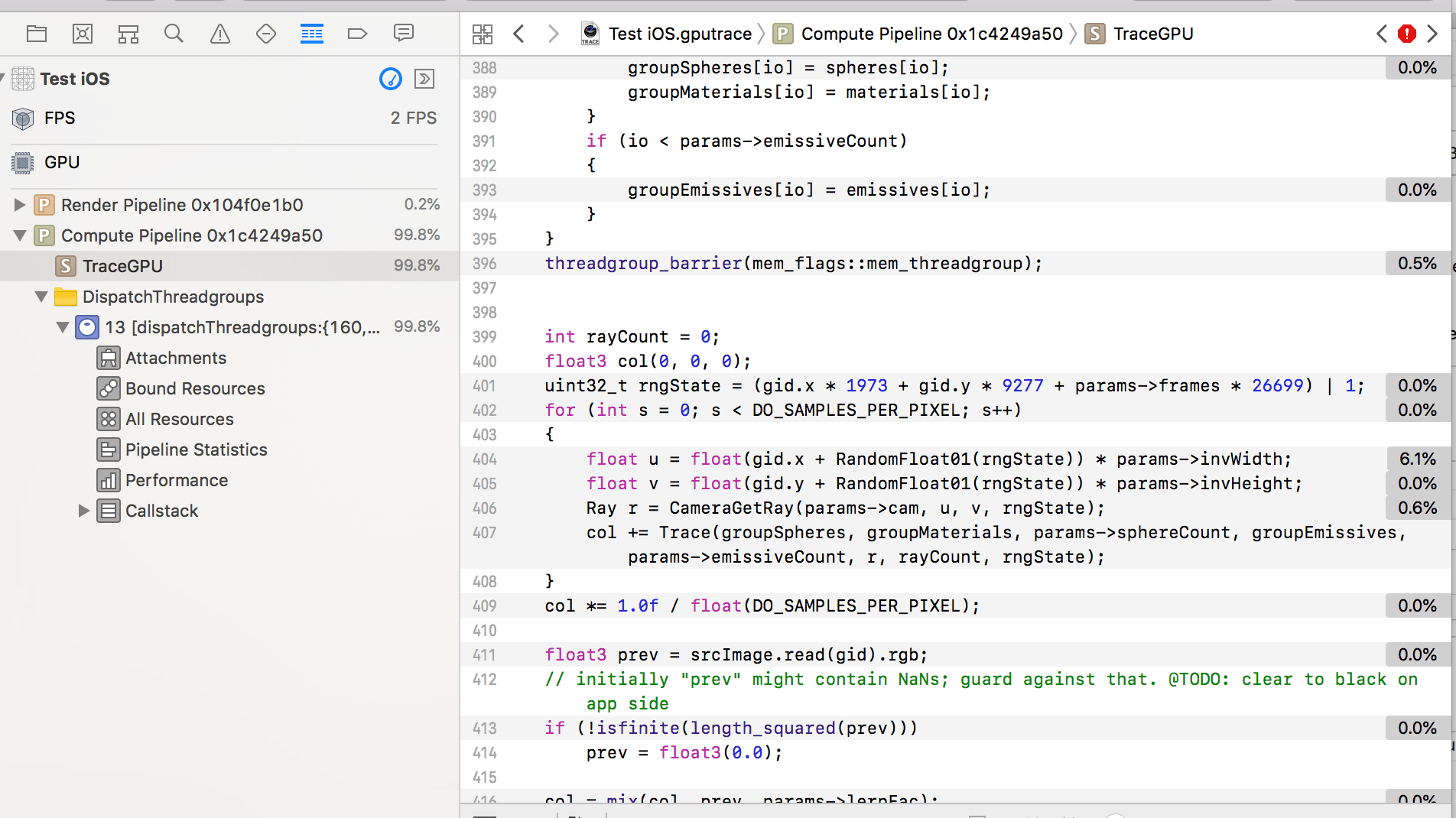1456x818 pixels.
Task: Select Render Pipeline 0x104f0e1b0 row
Action: pos(229,205)
